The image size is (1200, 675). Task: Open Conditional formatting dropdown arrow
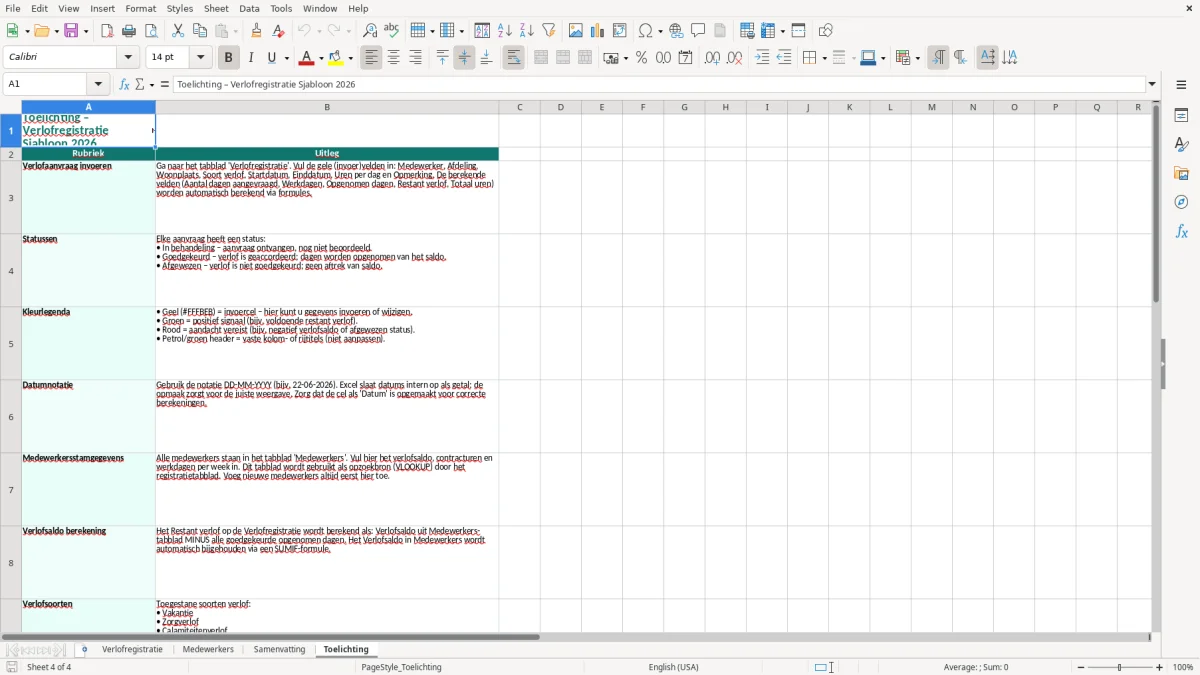click(917, 58)
